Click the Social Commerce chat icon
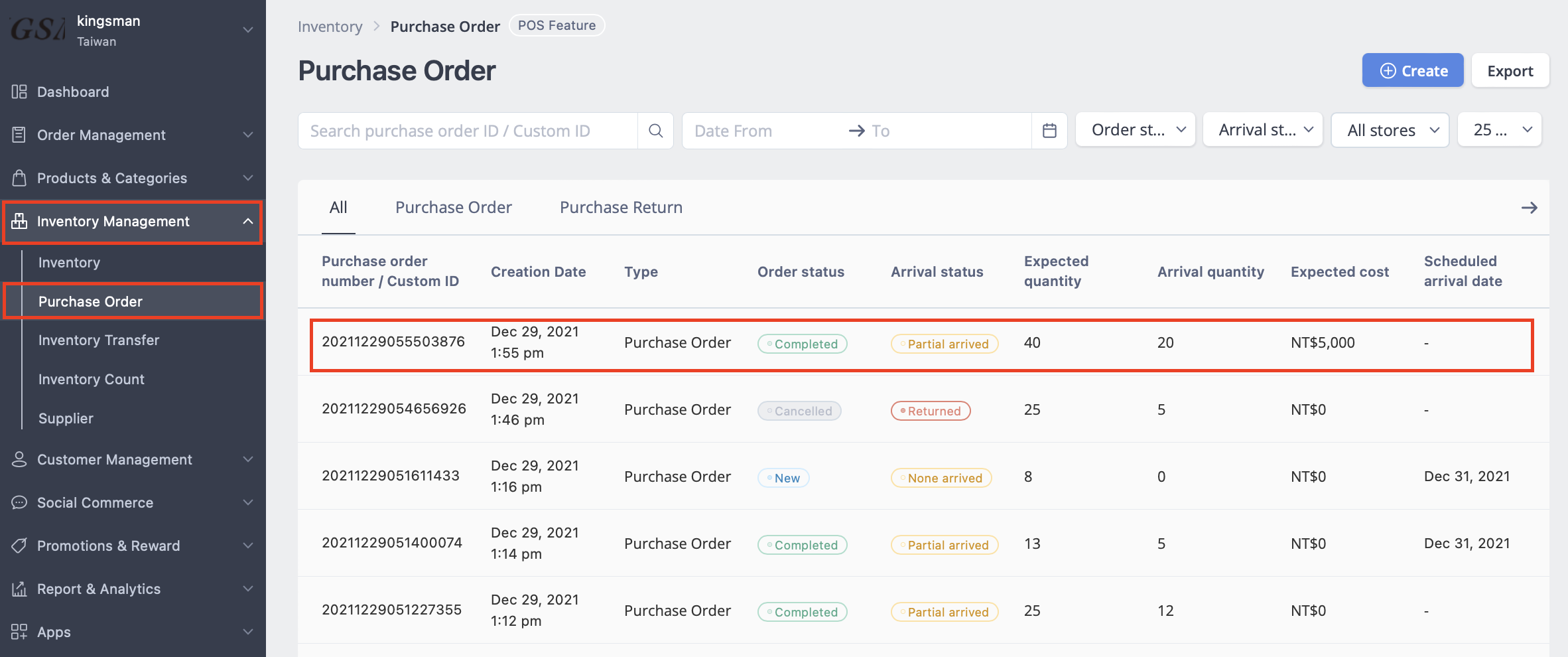 point(19,502)
